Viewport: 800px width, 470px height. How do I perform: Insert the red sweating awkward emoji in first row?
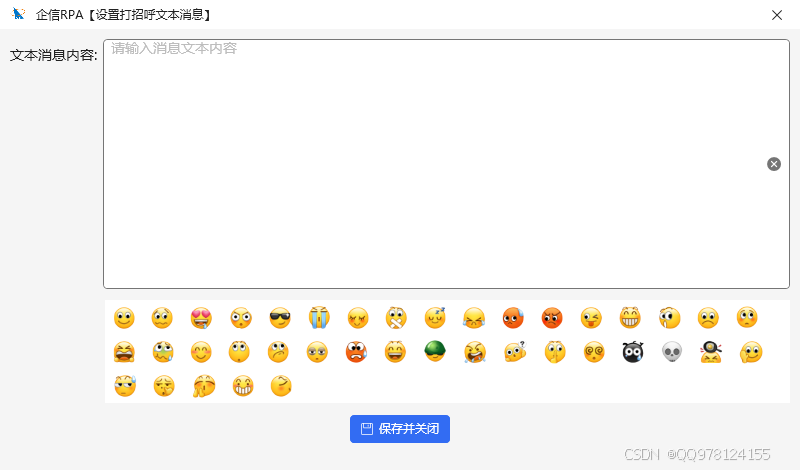point(513,318)
